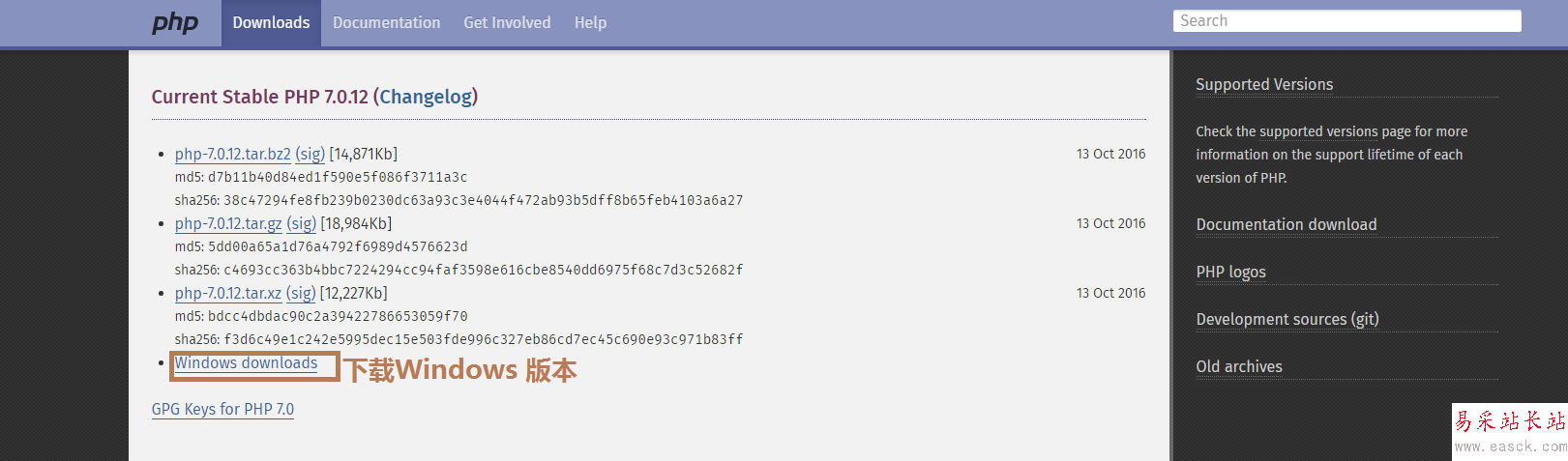Go to Supported Versions heading link
Viewport: 1568px width, 461px height.
1264,84
